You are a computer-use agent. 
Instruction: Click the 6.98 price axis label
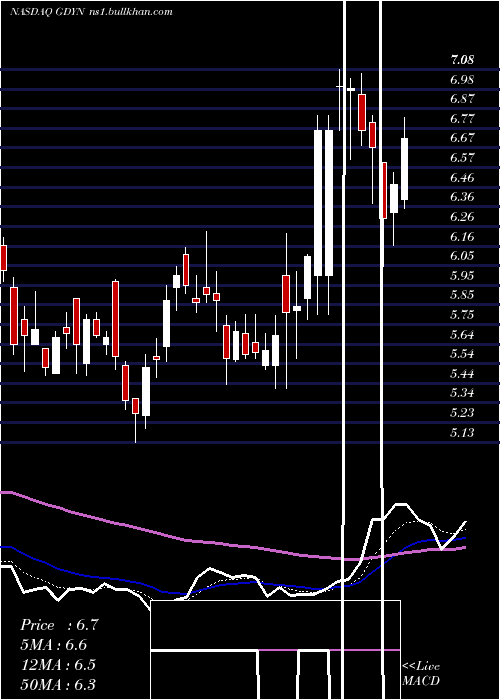[x=462, y=79]
